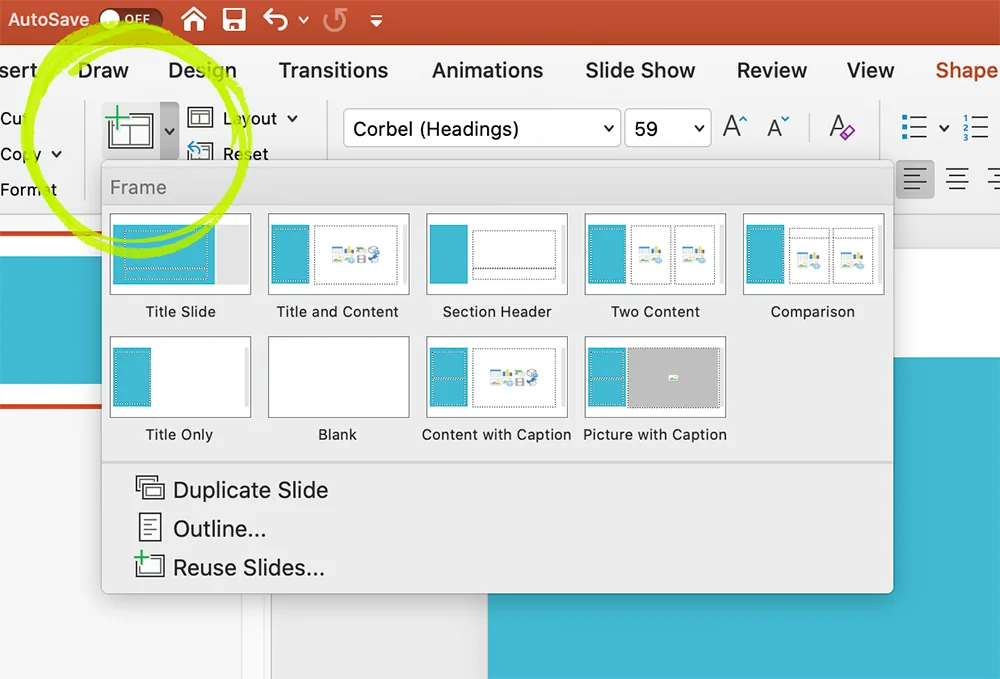Collapse the New Slide dropdown arrow
The image size is (1000, 679).
[x=169, y=131]
